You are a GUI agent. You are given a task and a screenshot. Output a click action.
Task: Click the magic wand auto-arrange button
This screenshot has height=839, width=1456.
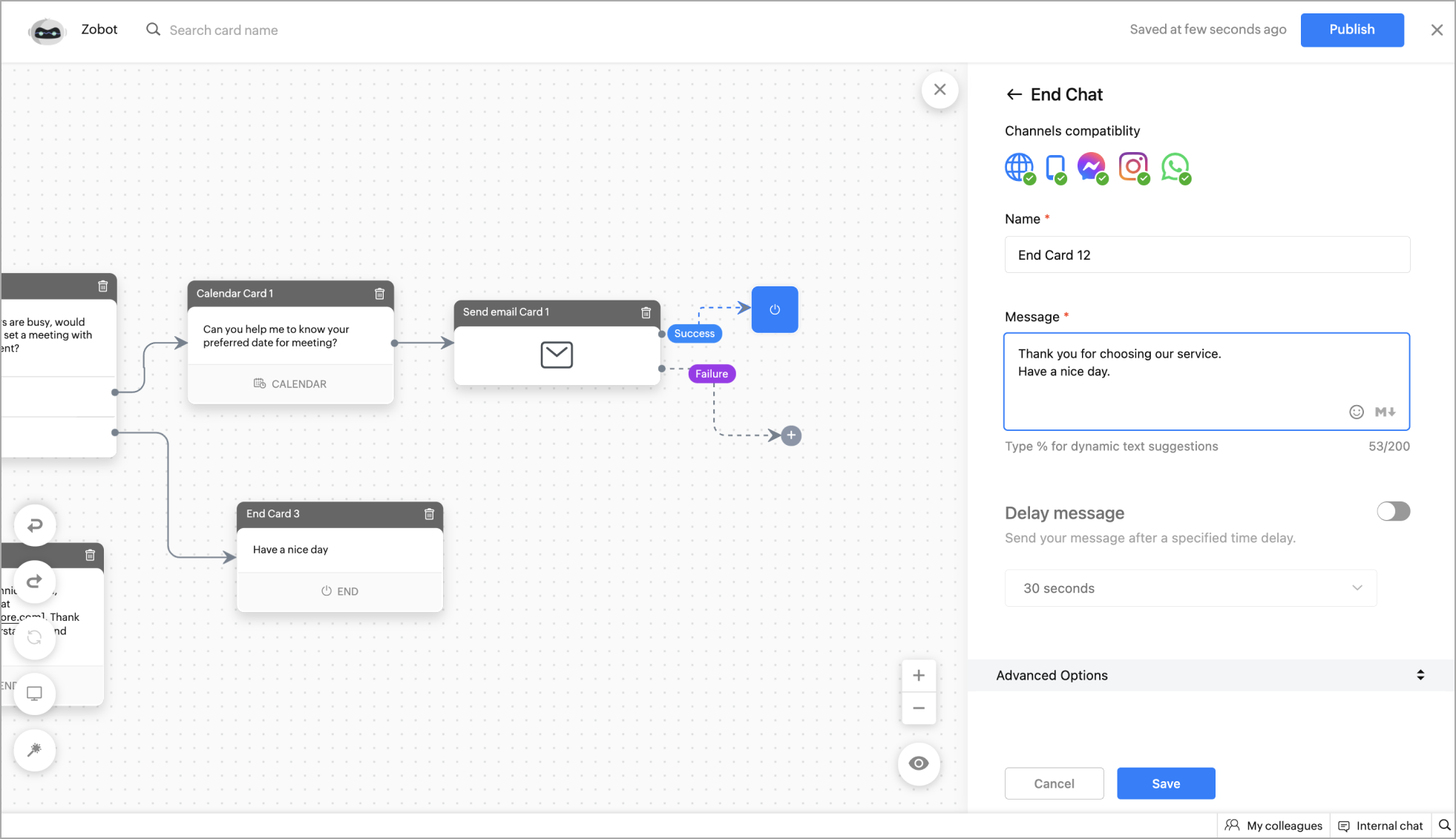tap(35, 750)
